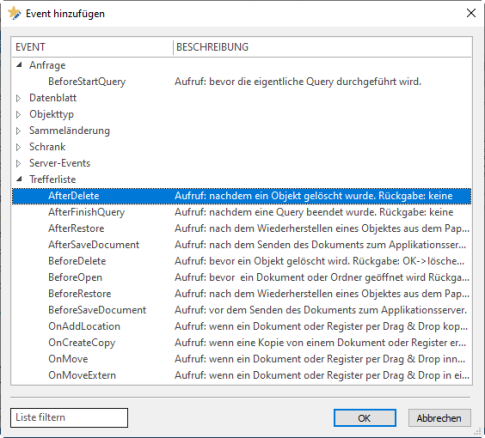Expand the Schrank tree node
The width and height of the screenshot is (485, 438).
click(19, 147)
